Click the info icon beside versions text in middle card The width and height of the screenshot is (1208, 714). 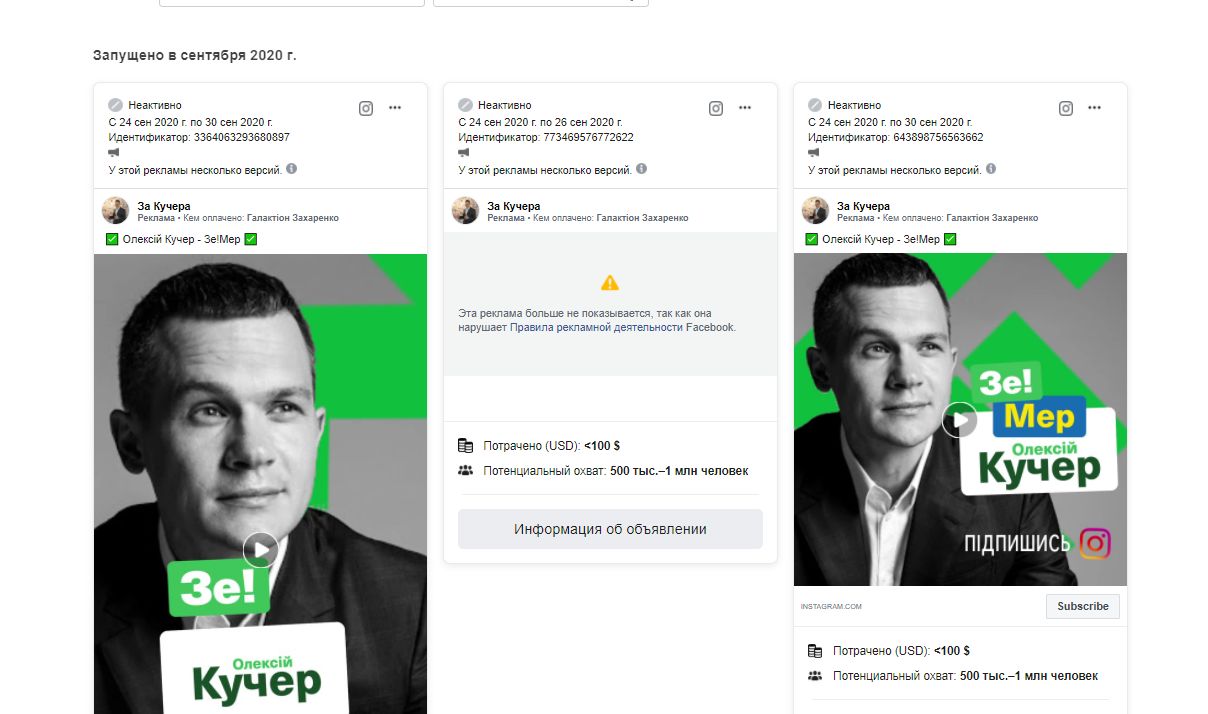point(642,169)
